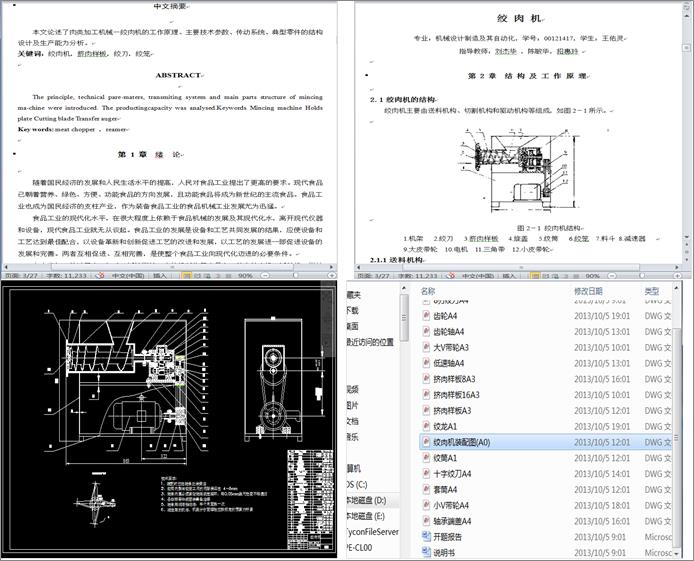
Task: Select the file named 套筒A4
Action: (446, 489)
